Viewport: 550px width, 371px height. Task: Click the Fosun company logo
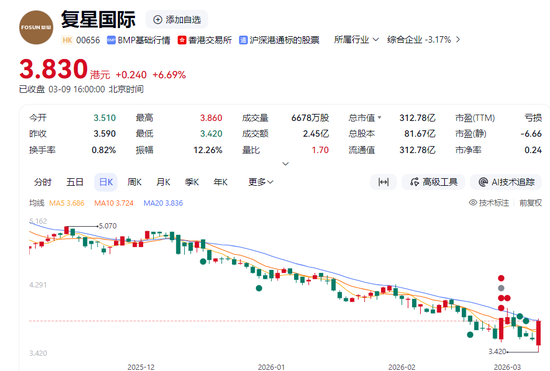click(x=36, y=27)
